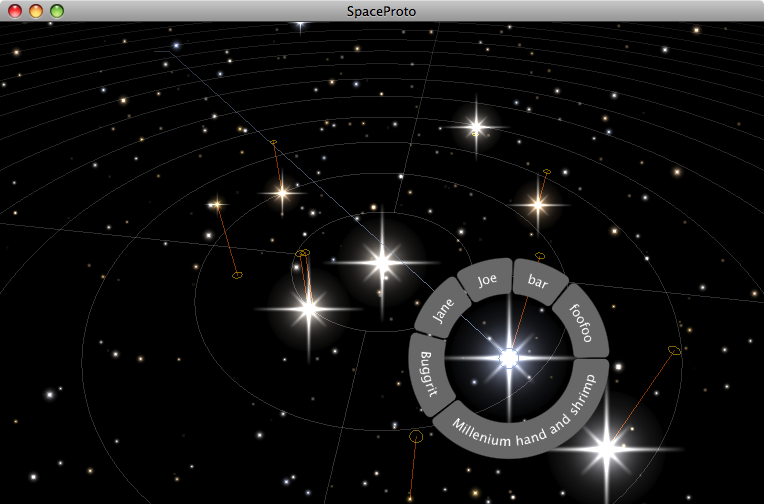This screenshot has width=764, height=504.
Task: Close the SpaceProto window
Action: tap(15, 11)
